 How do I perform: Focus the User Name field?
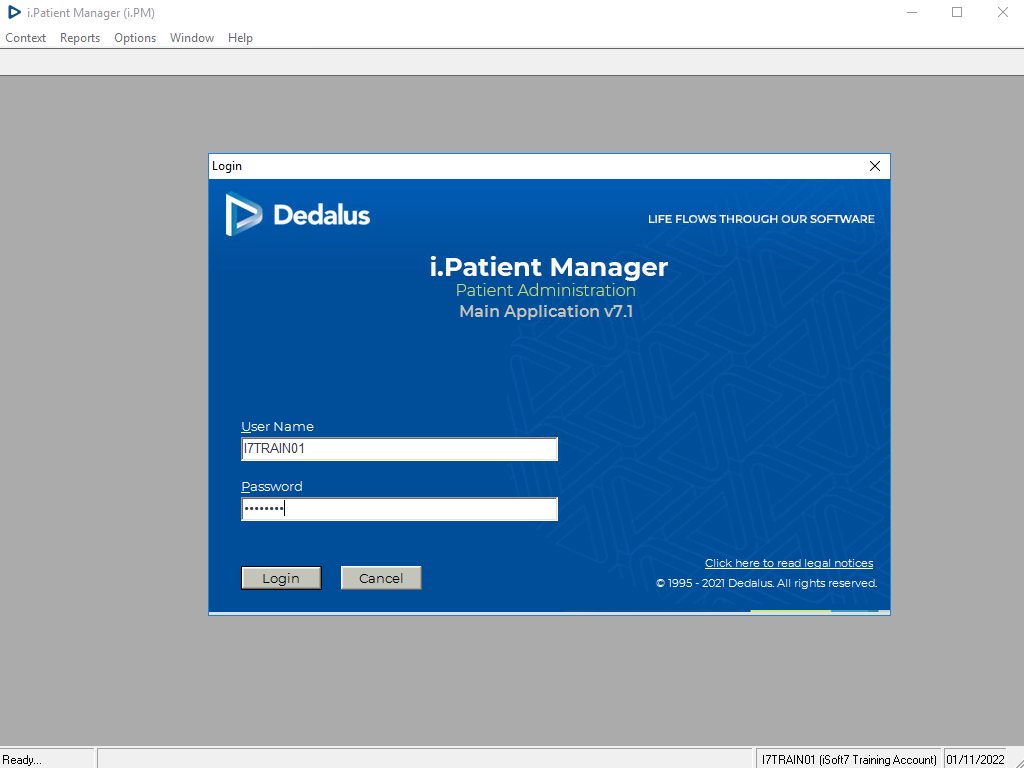pyautogui.click(x=399, y=449)
